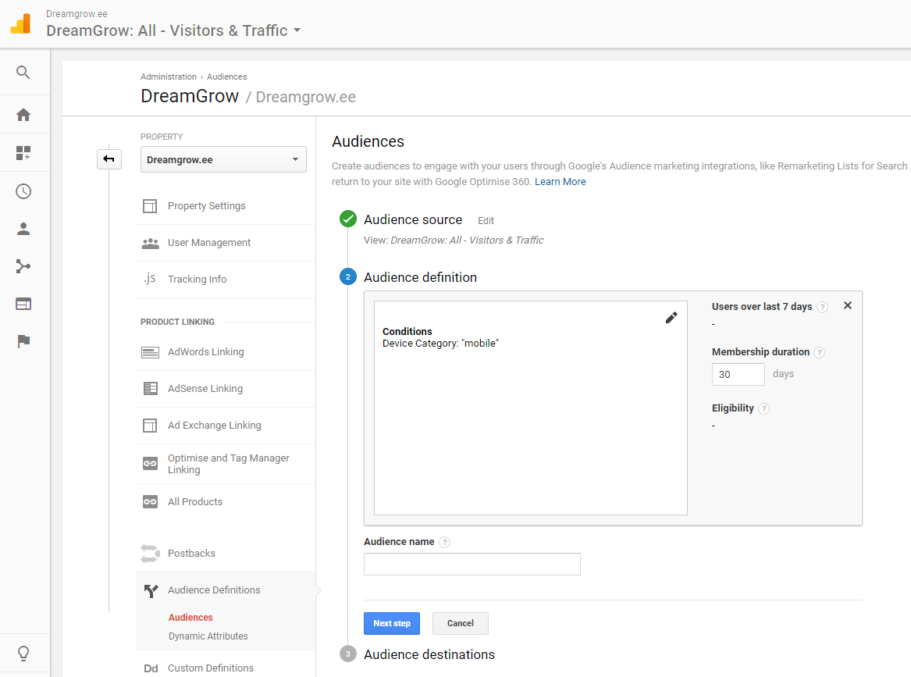Open the Dreamgrow.ee property dropdown

click(223, 159)
